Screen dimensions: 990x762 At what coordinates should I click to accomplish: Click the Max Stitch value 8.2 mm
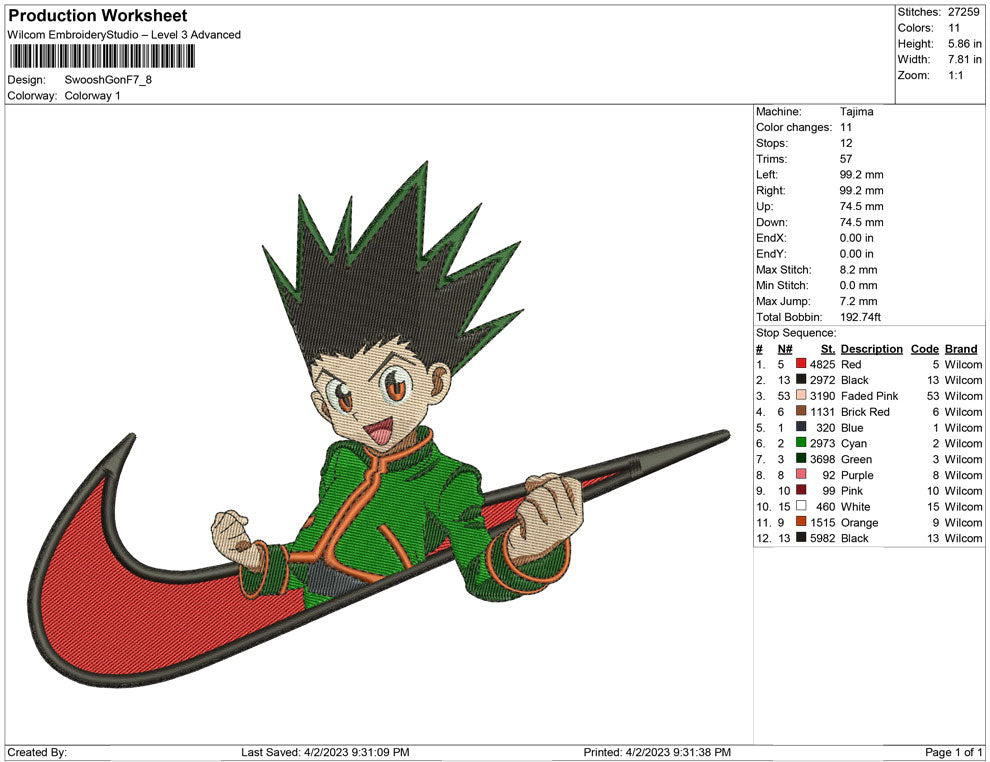pos(858,270)
